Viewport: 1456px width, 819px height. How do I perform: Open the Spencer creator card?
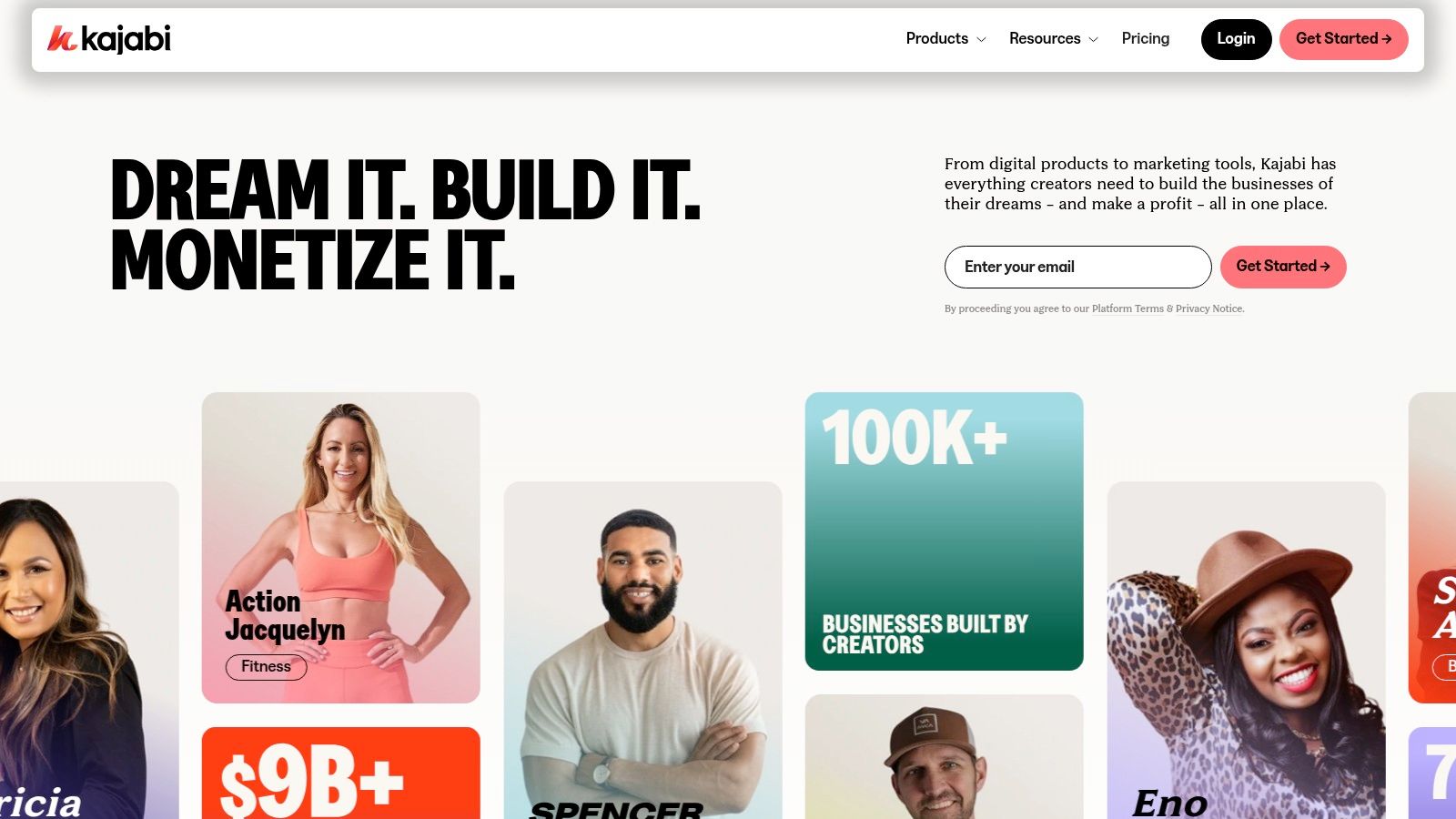pos(642,651)
